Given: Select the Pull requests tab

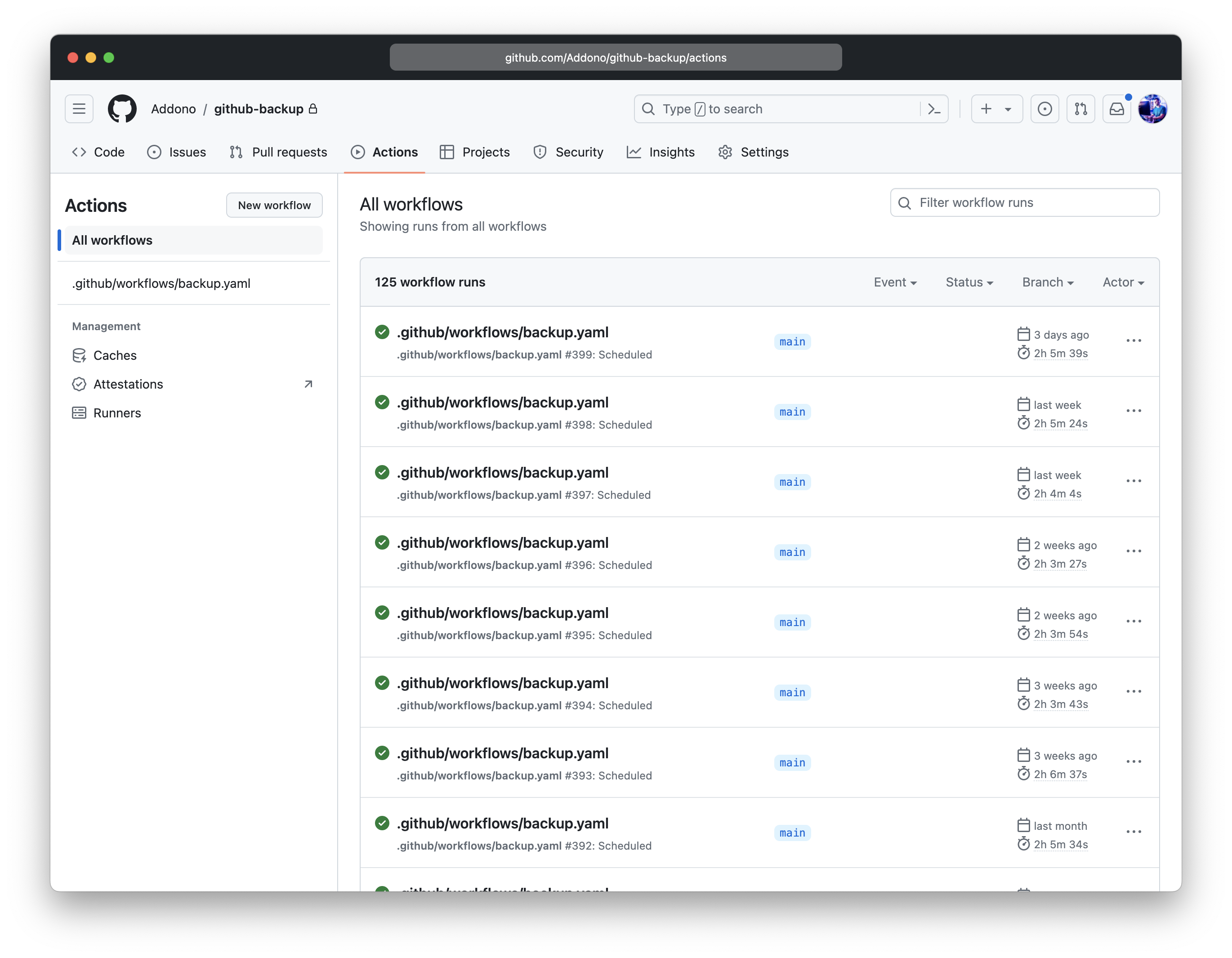Looking at the screenshot, I should (279, 152).
